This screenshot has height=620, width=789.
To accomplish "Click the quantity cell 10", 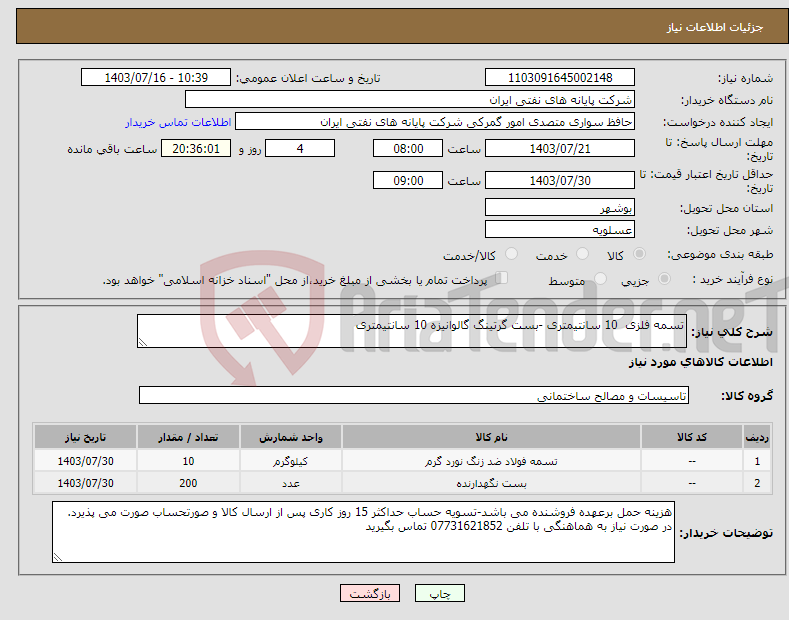I will click(x=188, y=461).
